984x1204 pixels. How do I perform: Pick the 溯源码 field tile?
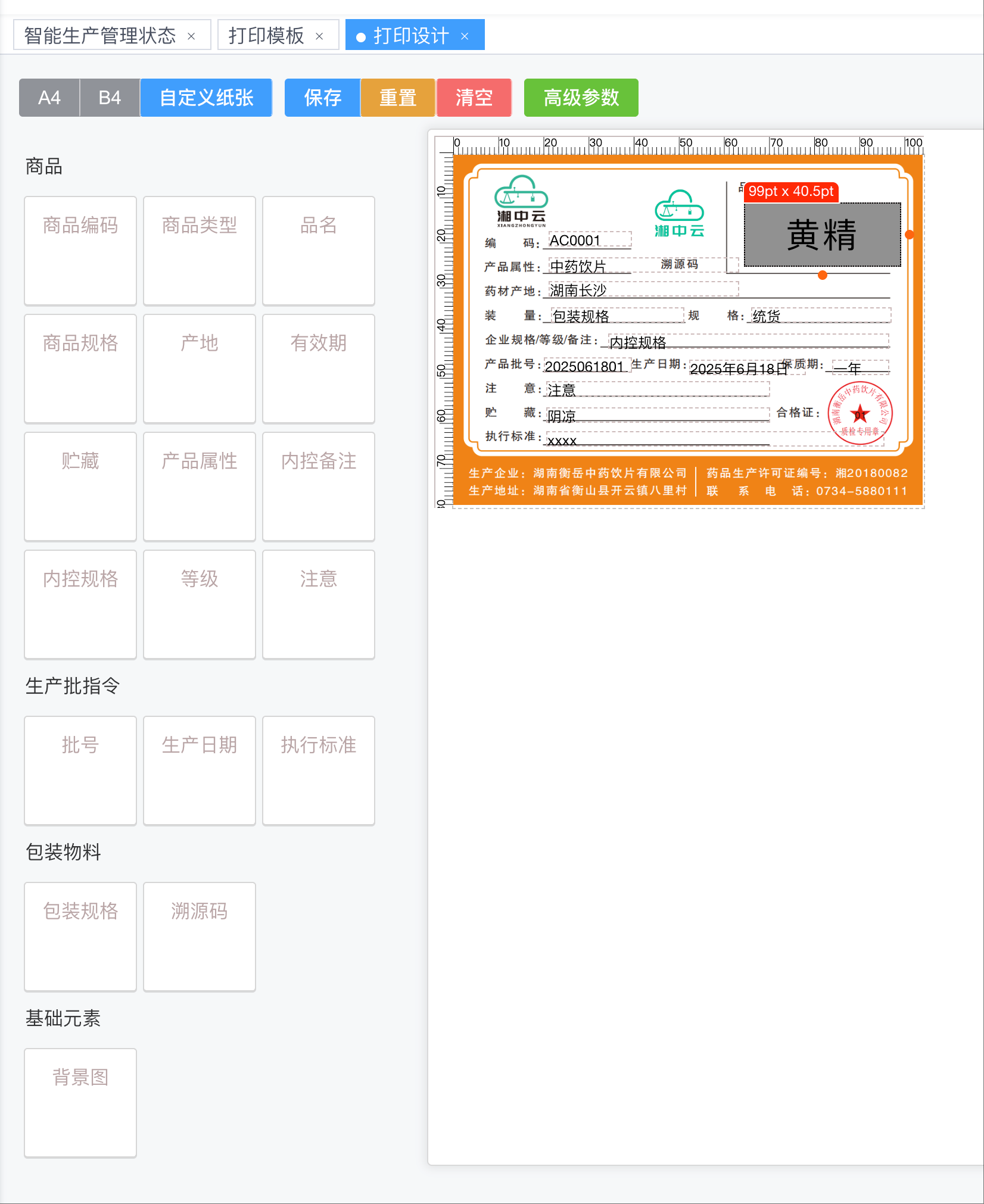[200, 937]
